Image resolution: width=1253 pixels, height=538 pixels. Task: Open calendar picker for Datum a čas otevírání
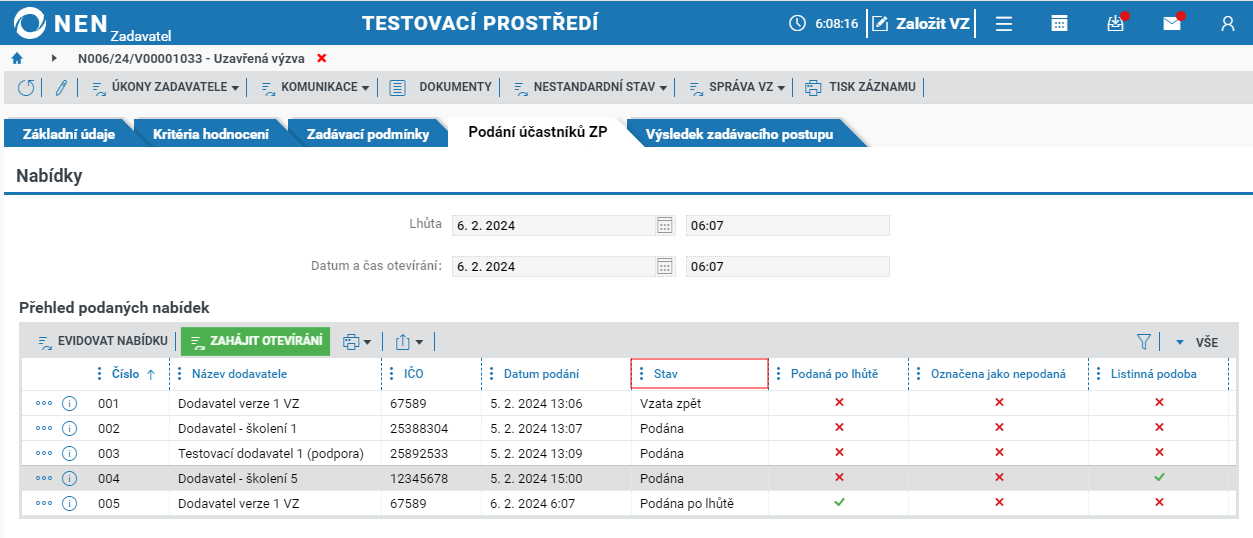tap(665, 267)
